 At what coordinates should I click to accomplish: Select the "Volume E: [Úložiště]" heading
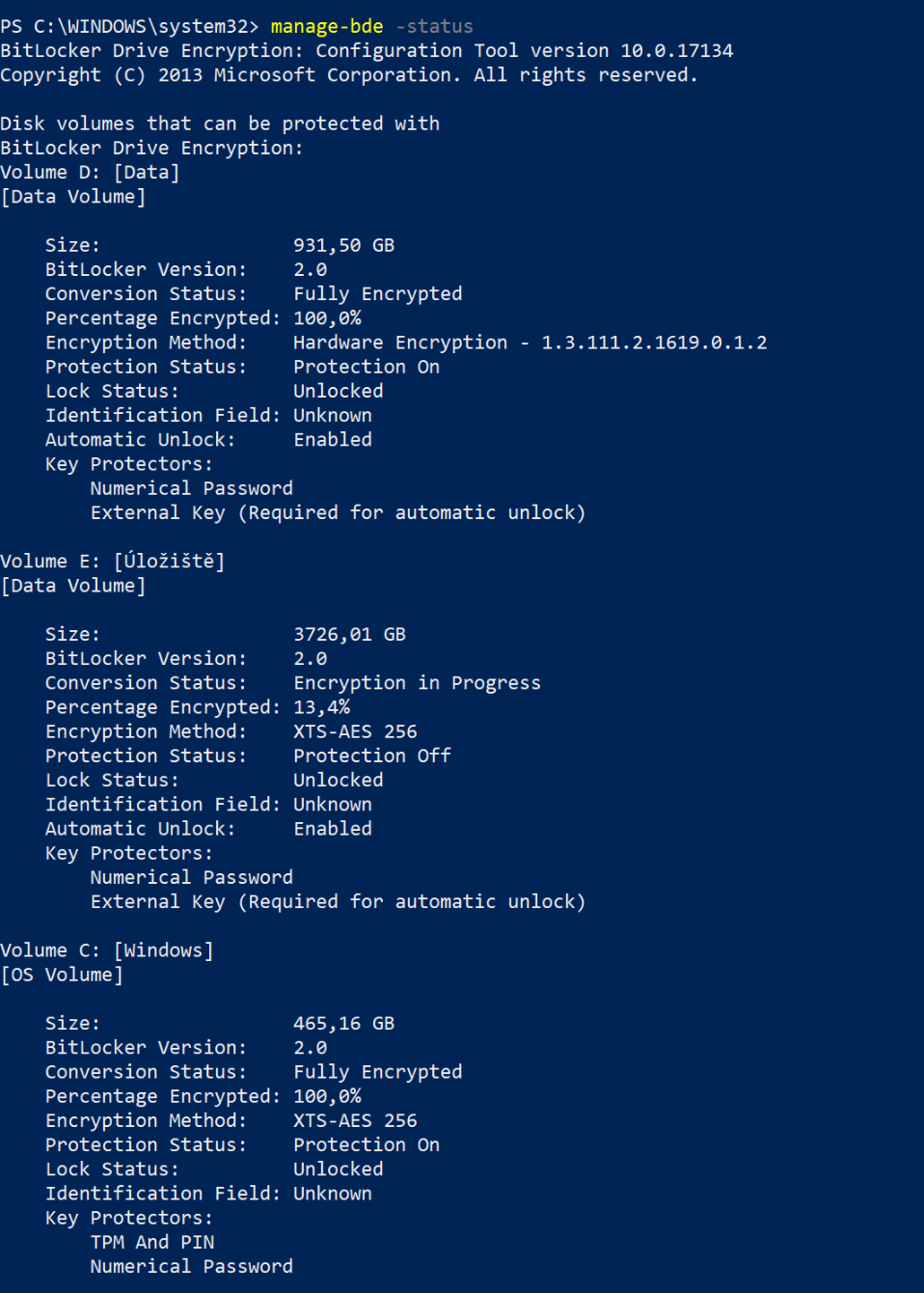(112, 561)
